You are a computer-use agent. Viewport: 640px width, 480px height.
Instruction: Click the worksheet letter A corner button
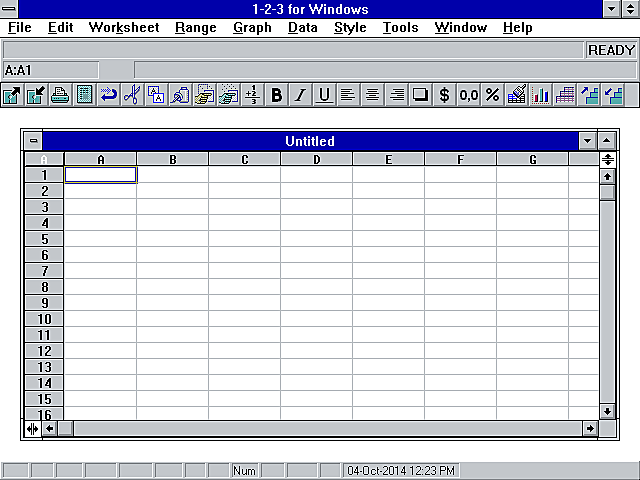pos(44,159)
